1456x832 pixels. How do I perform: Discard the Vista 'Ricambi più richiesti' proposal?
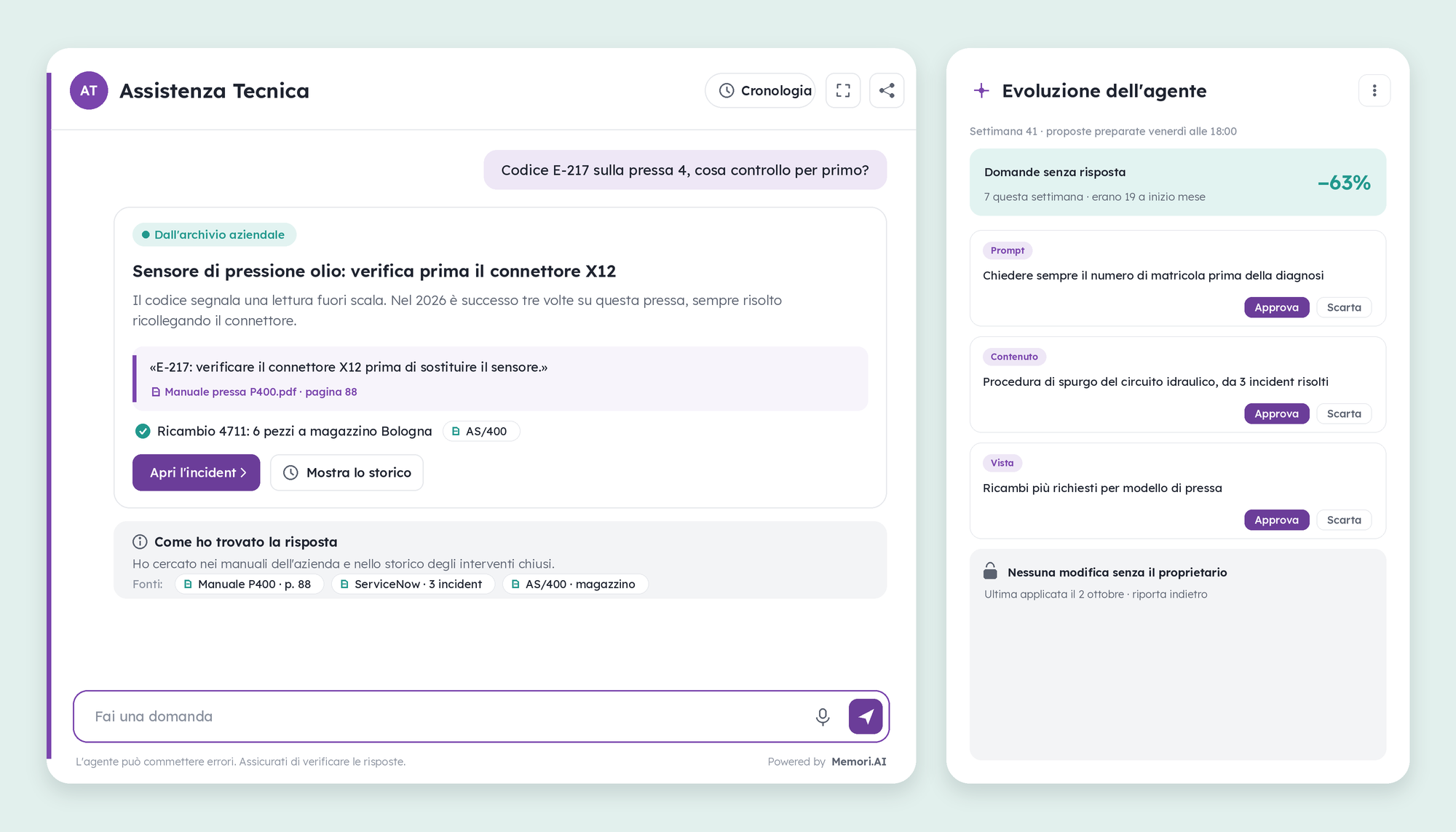point(1344,520)
